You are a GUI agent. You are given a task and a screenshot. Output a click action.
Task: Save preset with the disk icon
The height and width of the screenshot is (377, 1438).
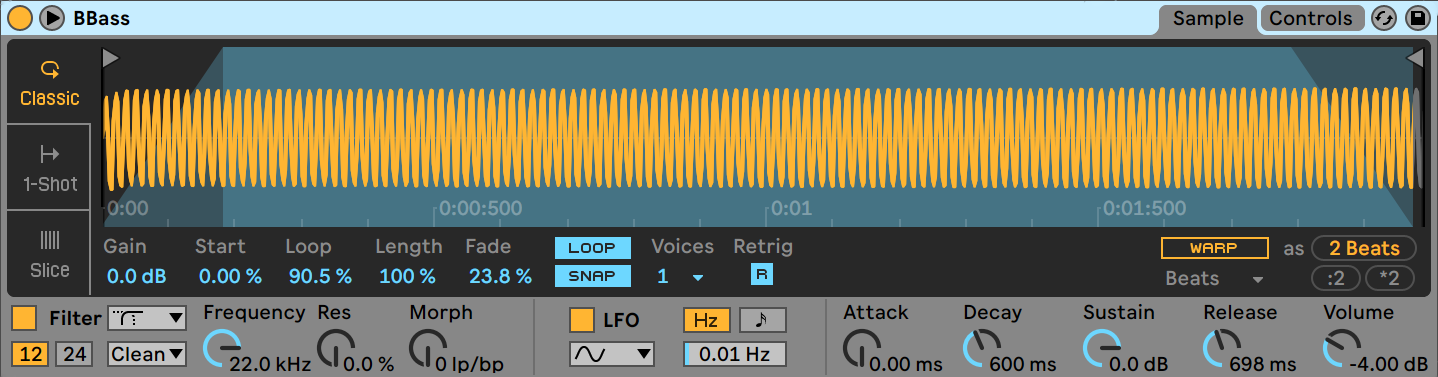pyautogui.click(x=1417, y=18)
